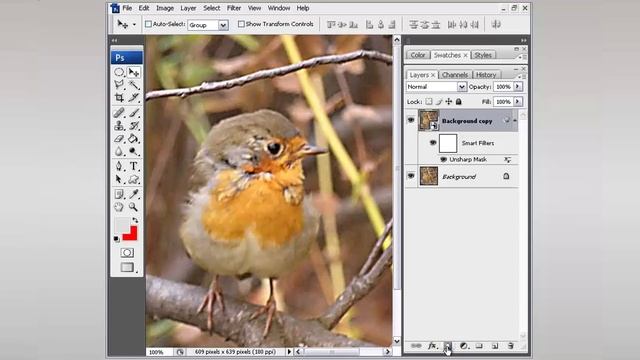This screenshot has width=640, height=360.
Task: Collapse the toolbox double-arrow
Action: 114,40
